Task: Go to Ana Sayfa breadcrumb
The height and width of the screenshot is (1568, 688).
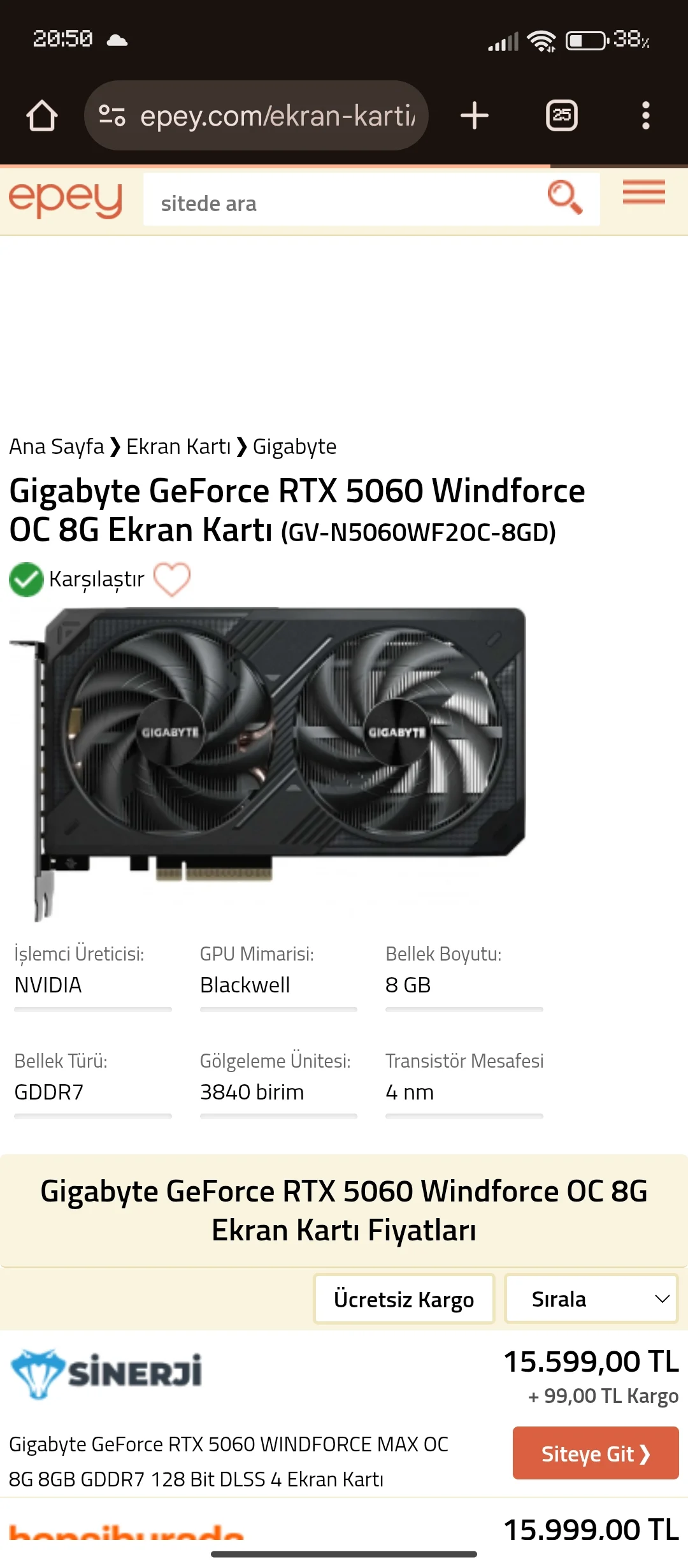Action: [57, 447]
